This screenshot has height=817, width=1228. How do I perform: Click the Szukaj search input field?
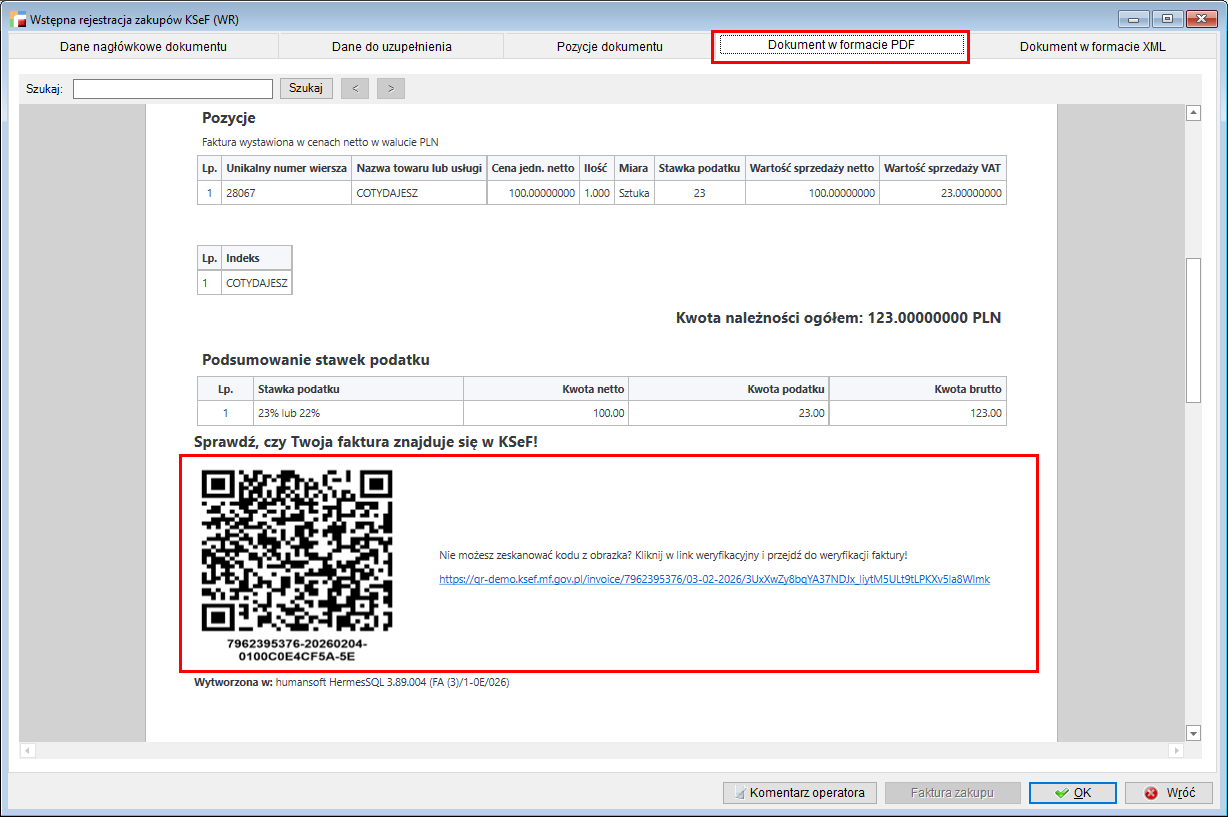click(x=172, y=89)
